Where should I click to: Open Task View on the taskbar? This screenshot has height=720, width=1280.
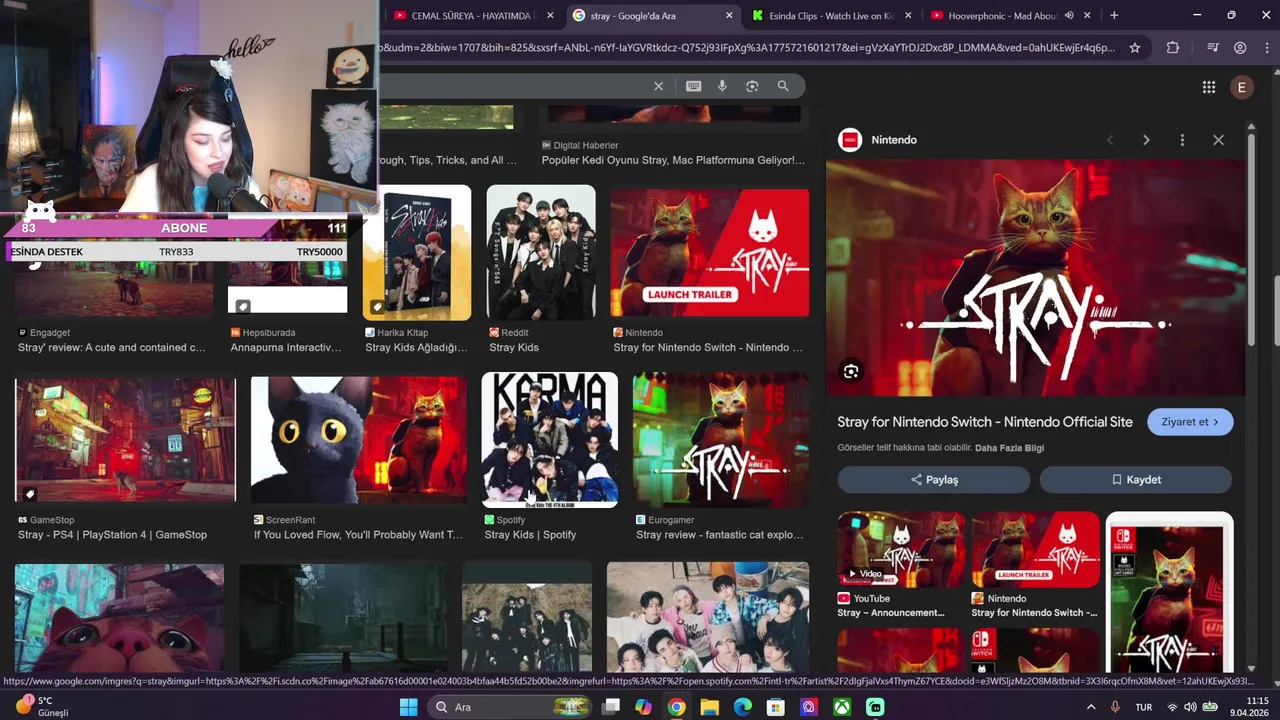click(x=610, y=707)
